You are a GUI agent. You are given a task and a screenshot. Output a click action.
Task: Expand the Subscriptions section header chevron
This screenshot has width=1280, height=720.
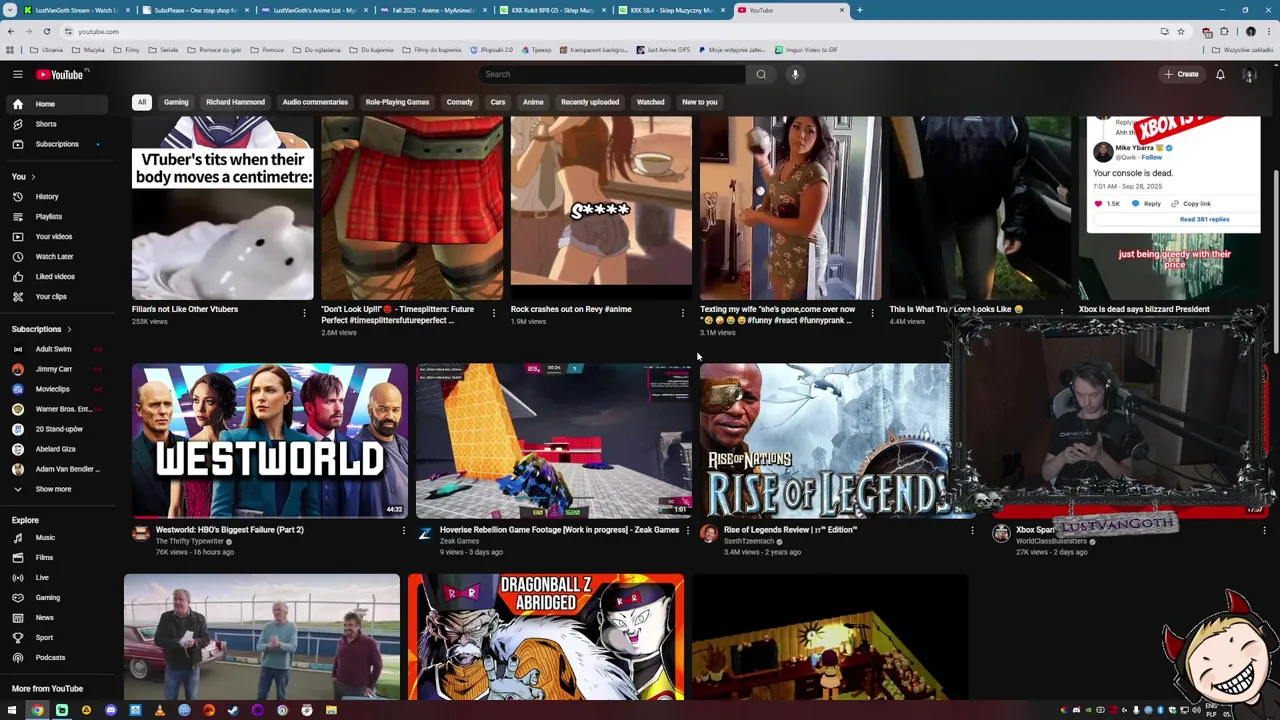pyautogui.click(x=69, y=329)
